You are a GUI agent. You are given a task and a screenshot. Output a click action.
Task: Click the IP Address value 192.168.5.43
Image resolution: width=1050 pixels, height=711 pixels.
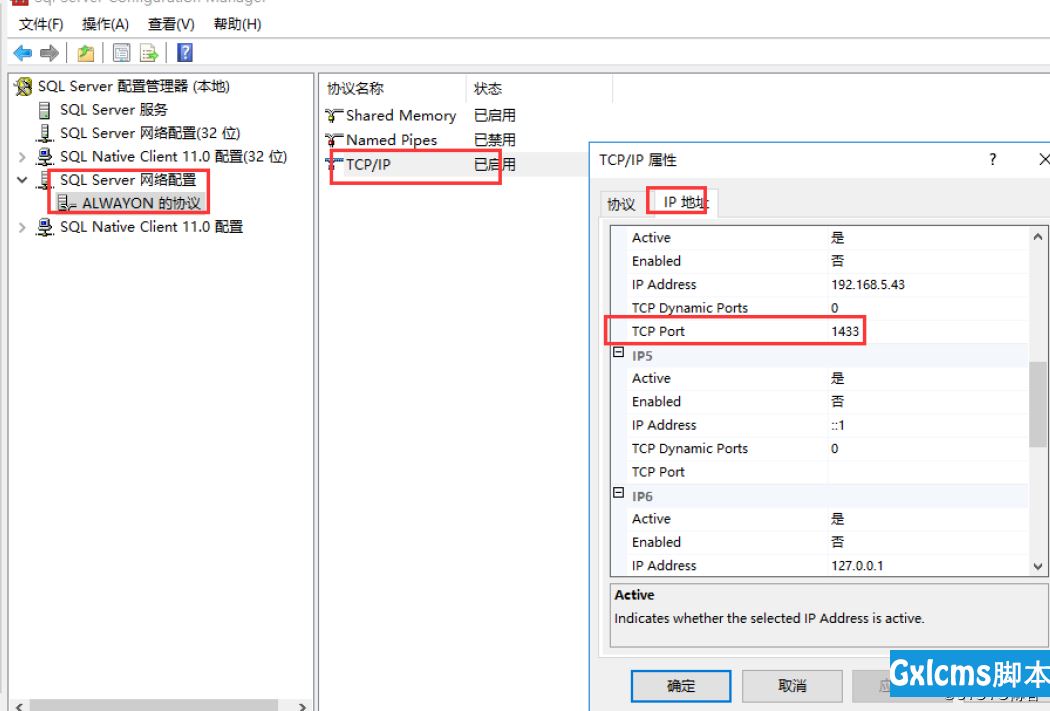pos(868,285)
